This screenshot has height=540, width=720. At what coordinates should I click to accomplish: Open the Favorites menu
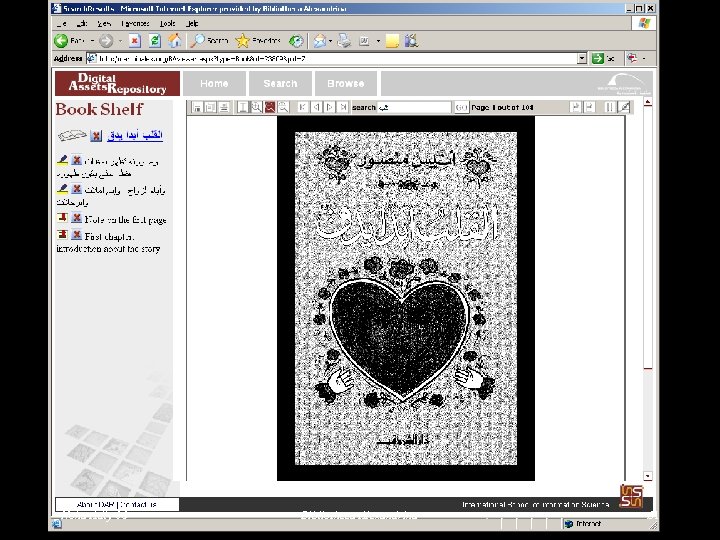[x=135, y=23]
